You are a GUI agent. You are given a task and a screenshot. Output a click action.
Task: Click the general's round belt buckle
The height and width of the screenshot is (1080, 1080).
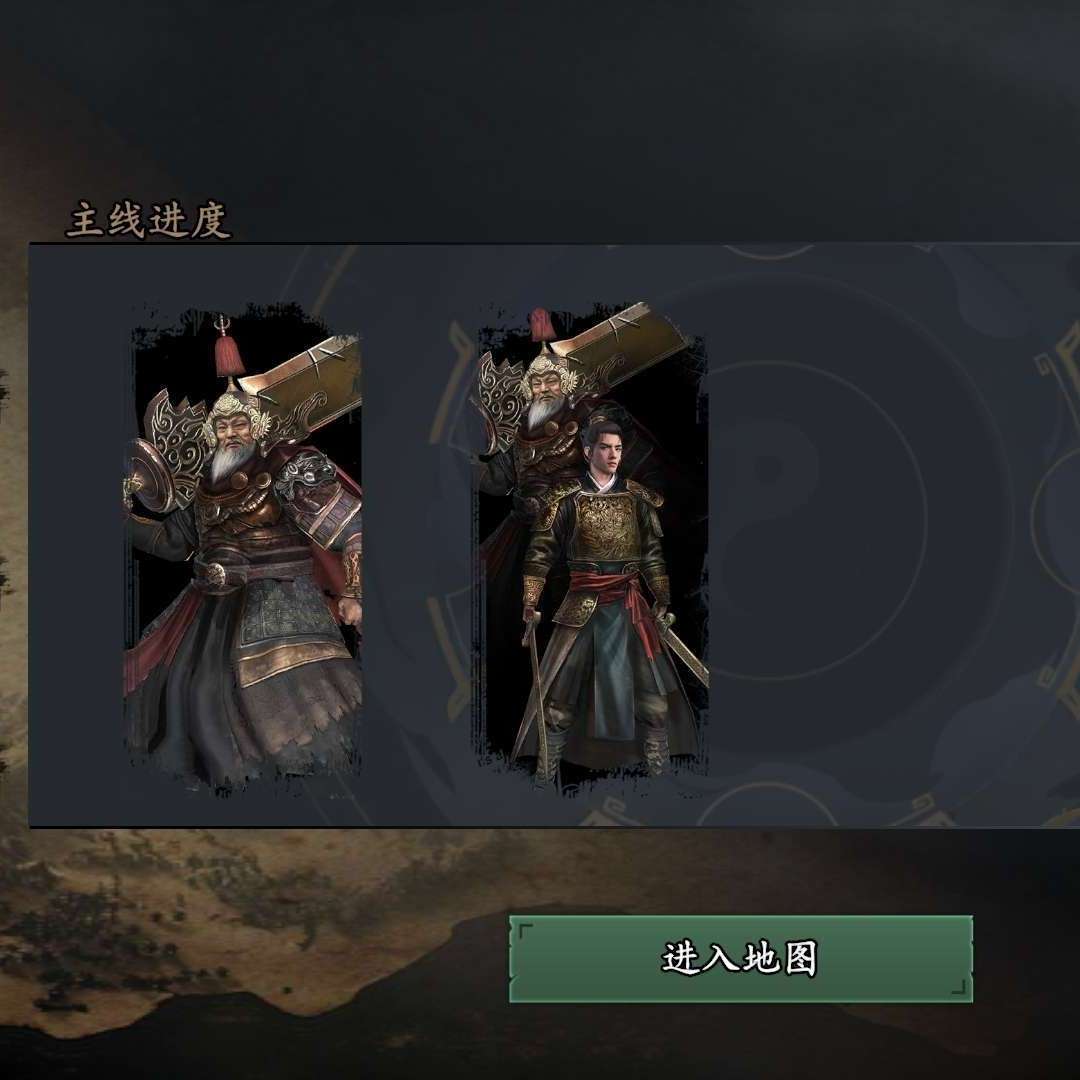[x=216, y=574]
